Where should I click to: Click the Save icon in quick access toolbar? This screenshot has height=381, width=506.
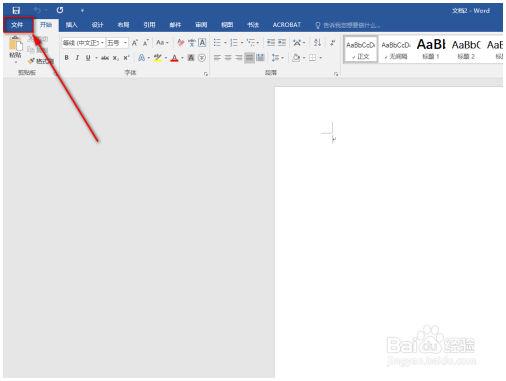coord(16,10)
